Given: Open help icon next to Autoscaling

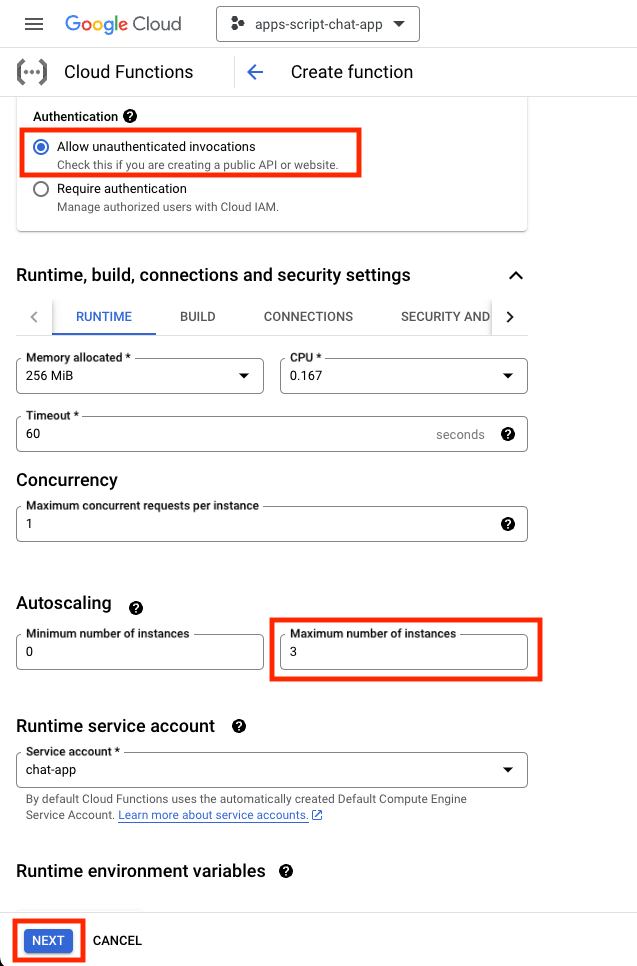Looking at the screenshot, I should point(136,607).
